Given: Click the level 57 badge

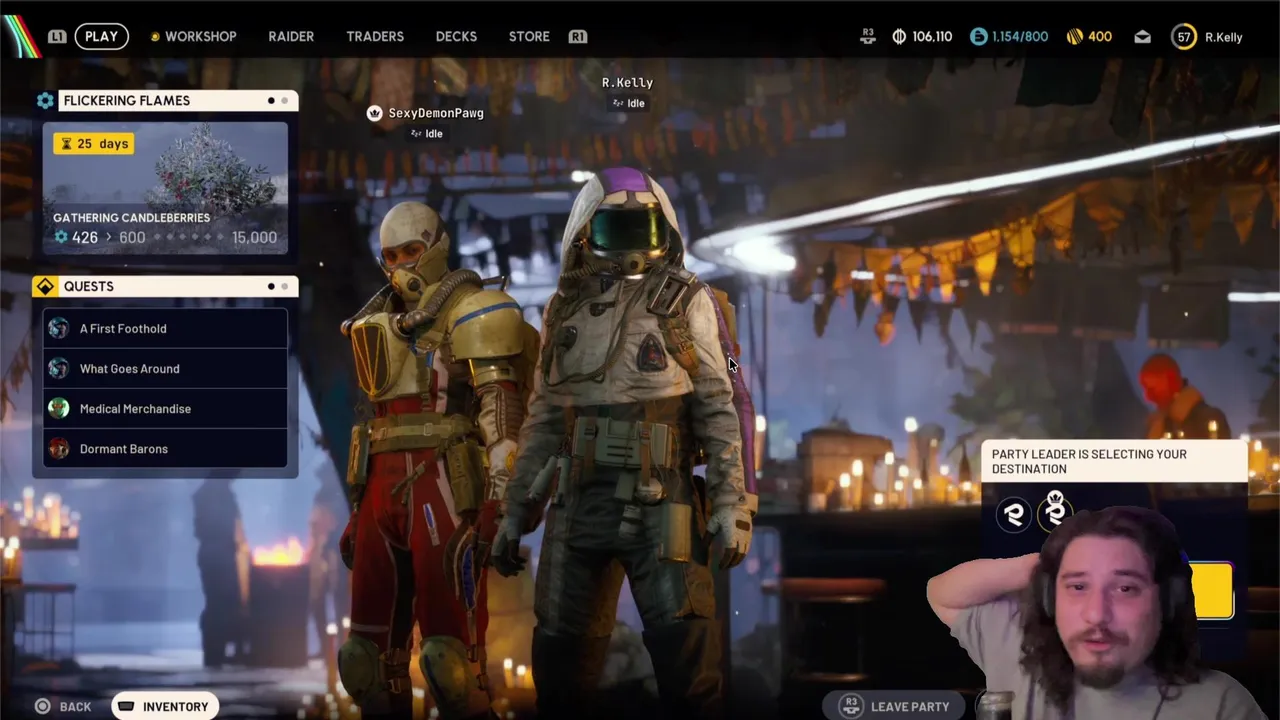Looking at the screenshot, I should coord(1184,37).
